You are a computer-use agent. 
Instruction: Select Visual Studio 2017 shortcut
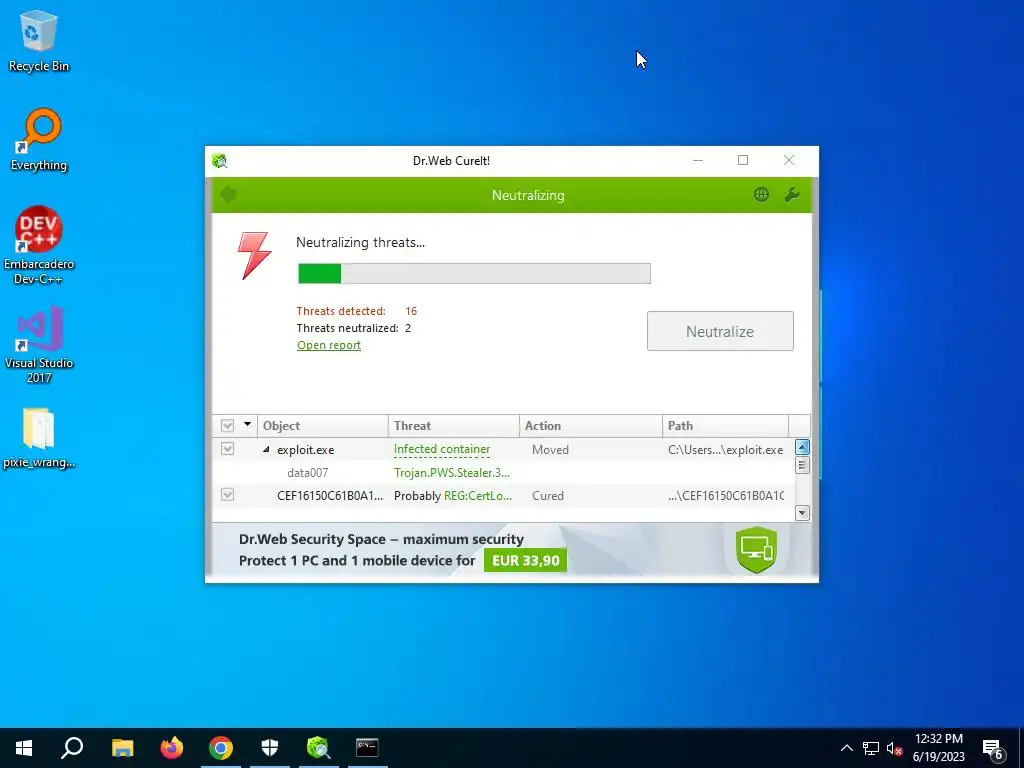coord(39,344)
